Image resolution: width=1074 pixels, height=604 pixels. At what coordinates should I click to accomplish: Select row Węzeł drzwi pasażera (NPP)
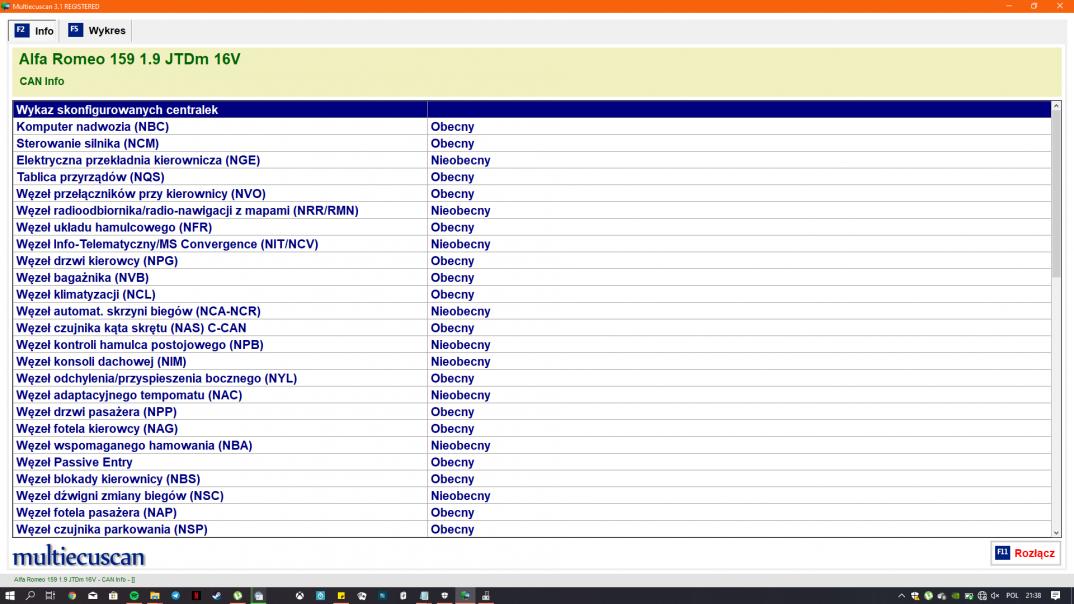pyautogui.click(x=532, y=412)
